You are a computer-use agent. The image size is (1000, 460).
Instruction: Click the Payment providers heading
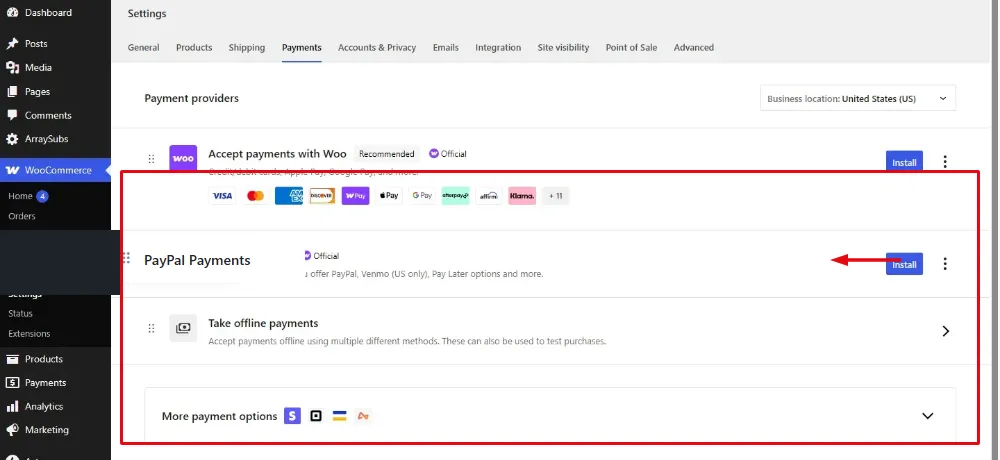click(191, 98)
